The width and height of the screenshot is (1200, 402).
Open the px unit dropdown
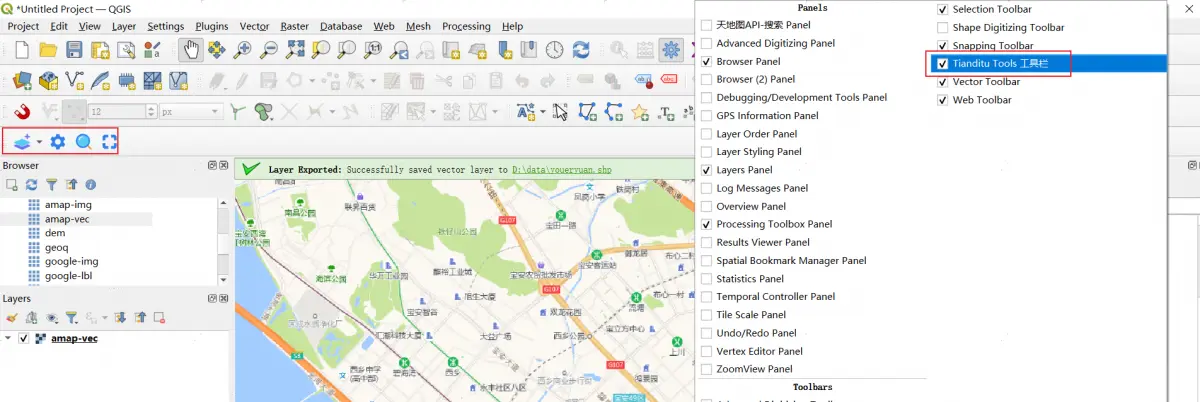[192, 112]
